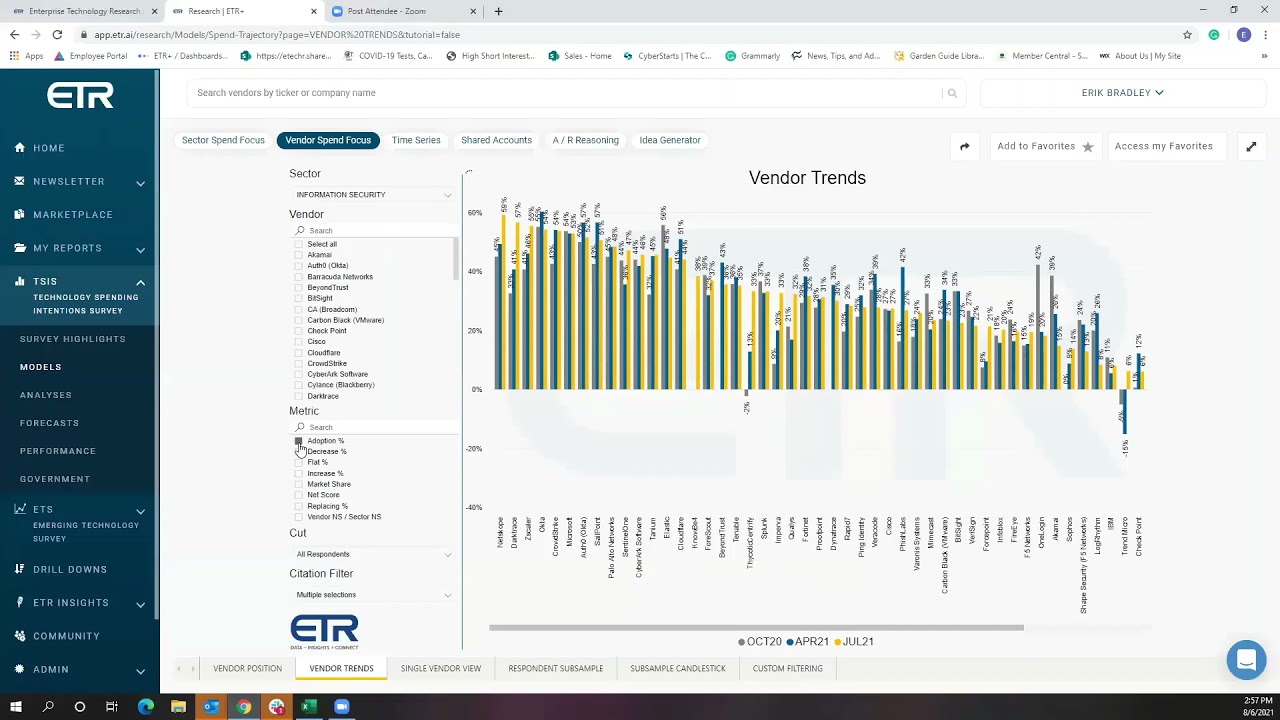The width and height of the screenshot is (1280, 720).
Task: Enable the Market Share metric
Action: point(299,484)
